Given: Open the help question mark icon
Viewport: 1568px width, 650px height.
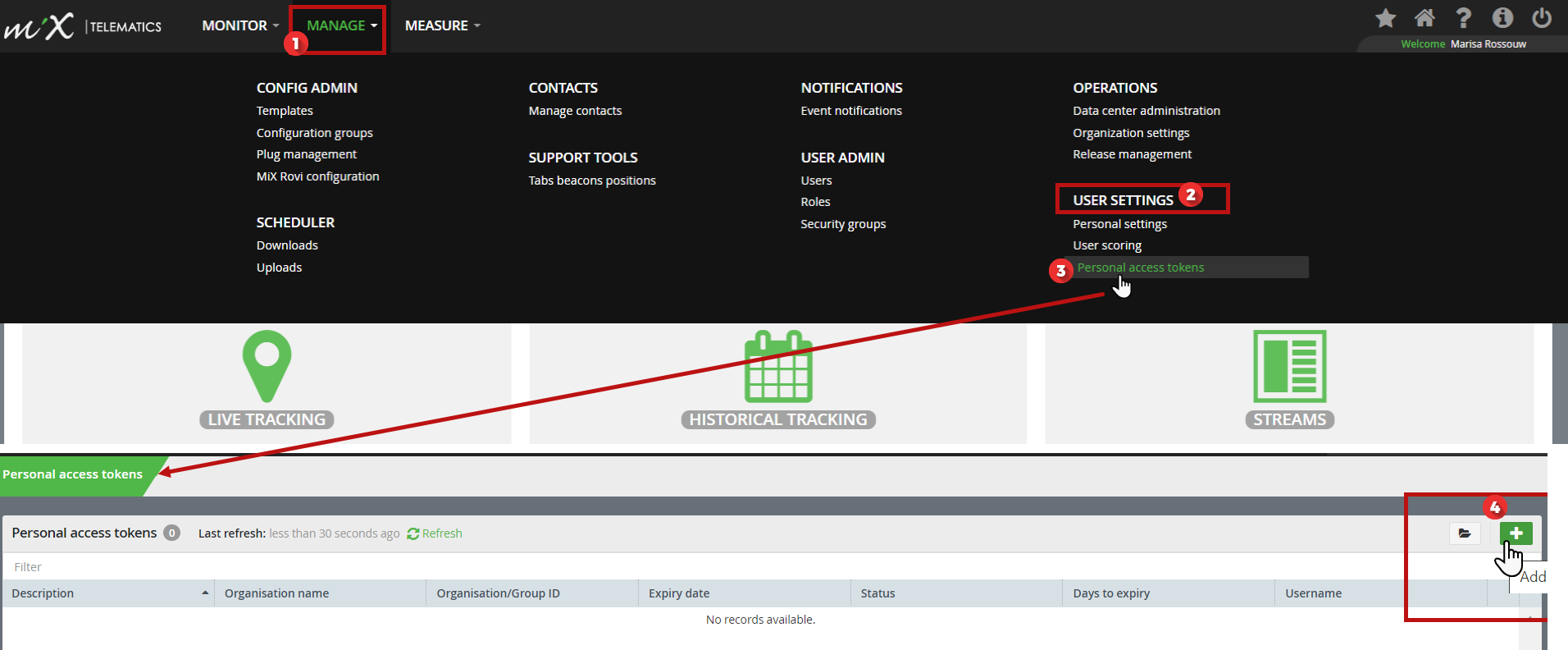Looking at the screenshot, I should [x=1463, y=18].
